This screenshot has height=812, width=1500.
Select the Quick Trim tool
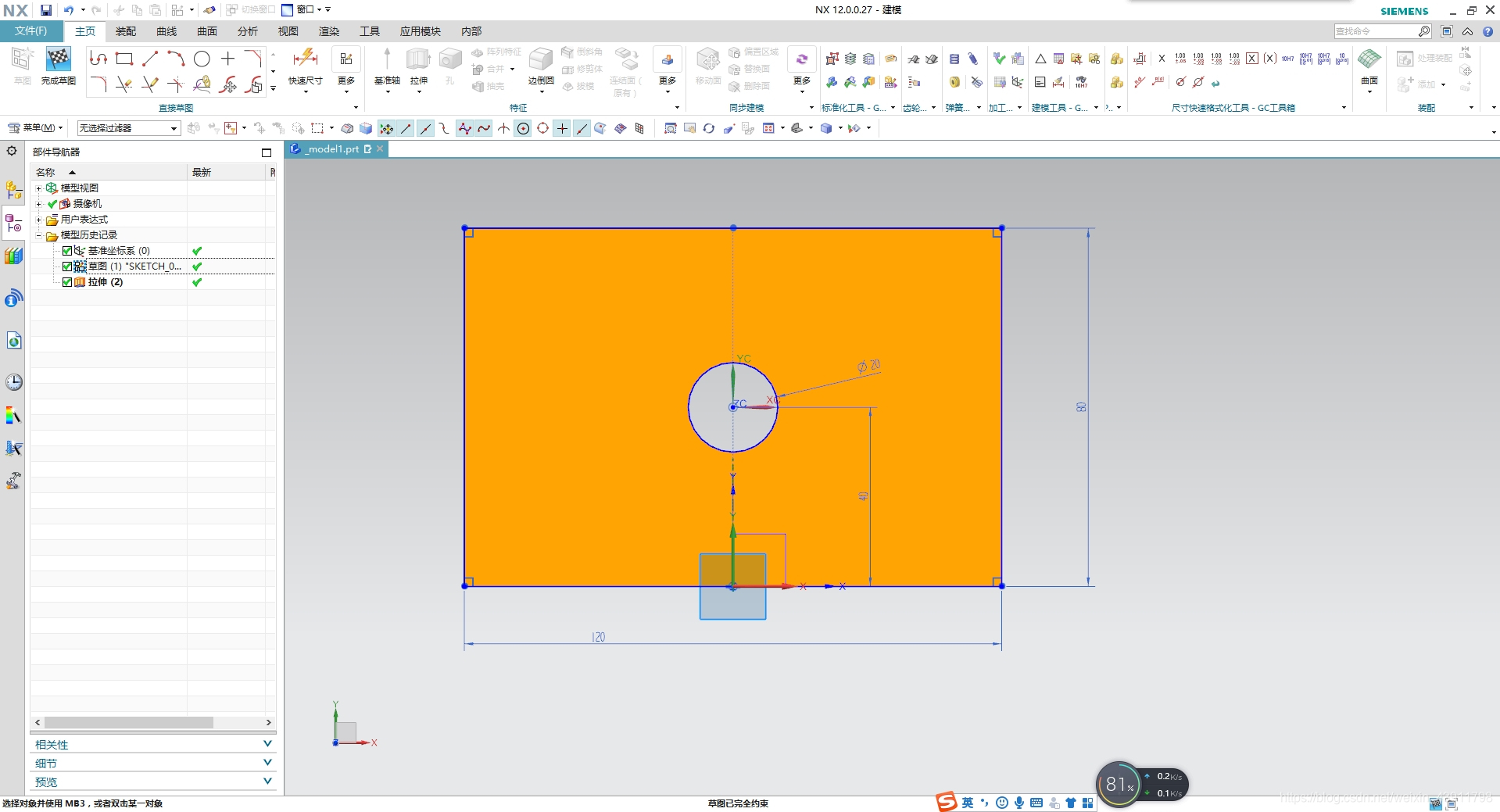pos(124,84)
